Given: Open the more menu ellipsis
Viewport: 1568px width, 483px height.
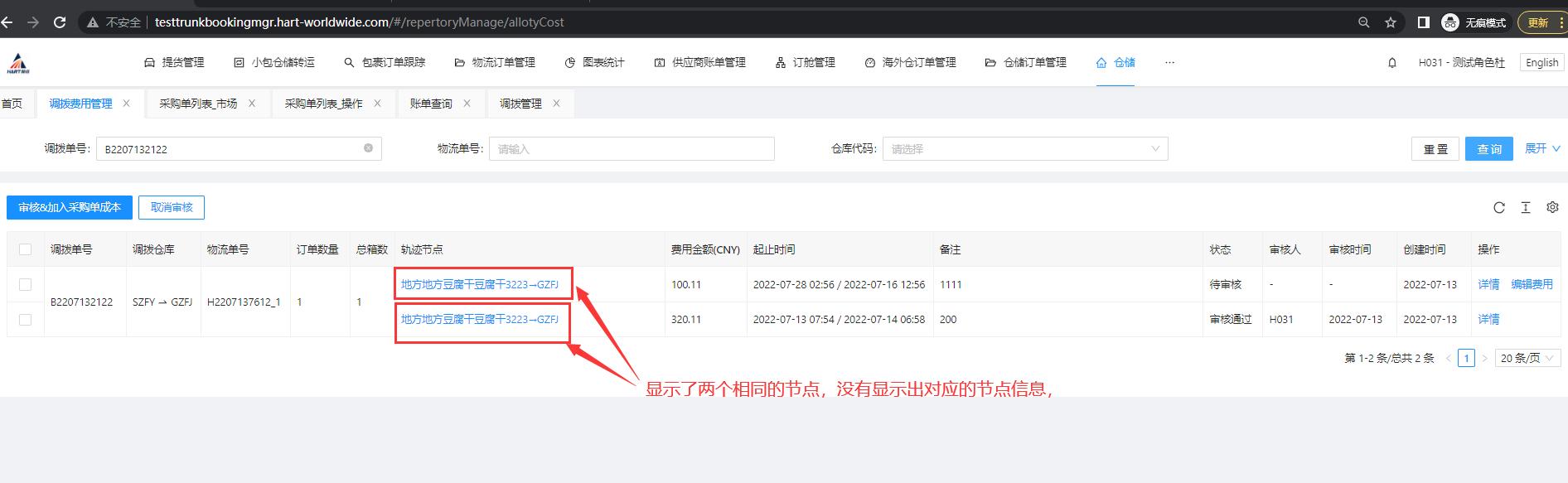Looking at the screenshot, I should click(1169, 63).
